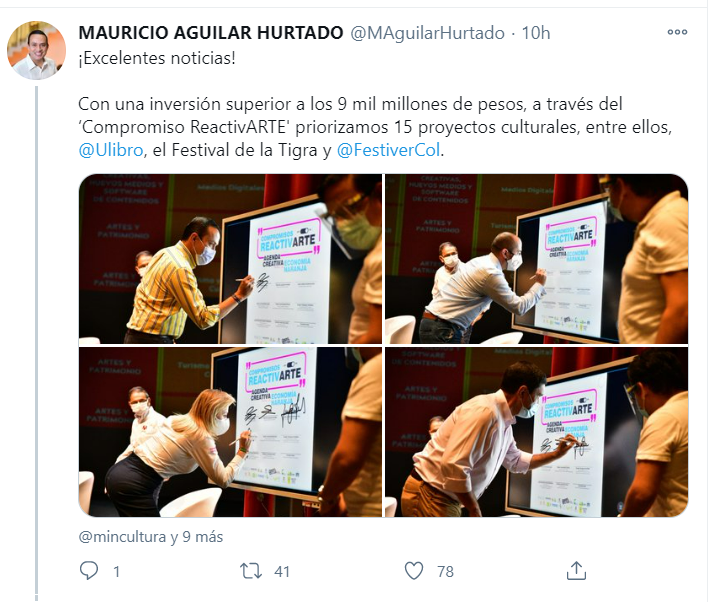Visit the @FestiverCol profile link
Screen dimensions: 726x602
pyautogui.click(x=388, y=150)
